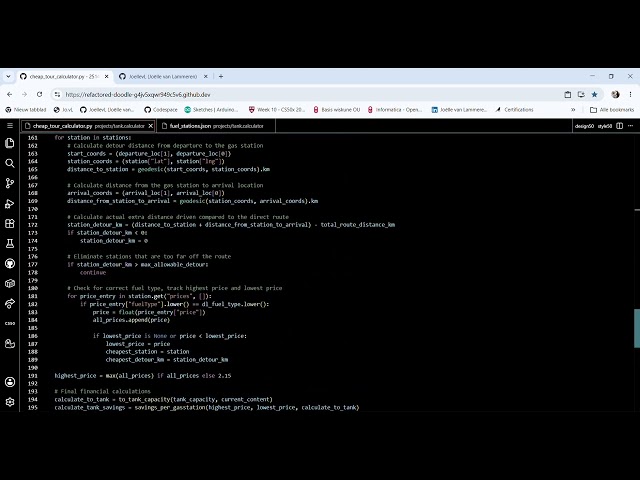Open the Informatica - Open bookmark
640x480 pixels.
pyautogui.click(x=394, y=110)
